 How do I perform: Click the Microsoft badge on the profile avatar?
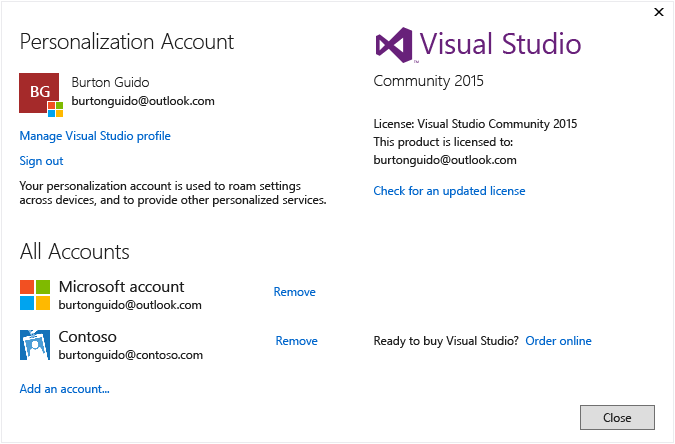55,108
